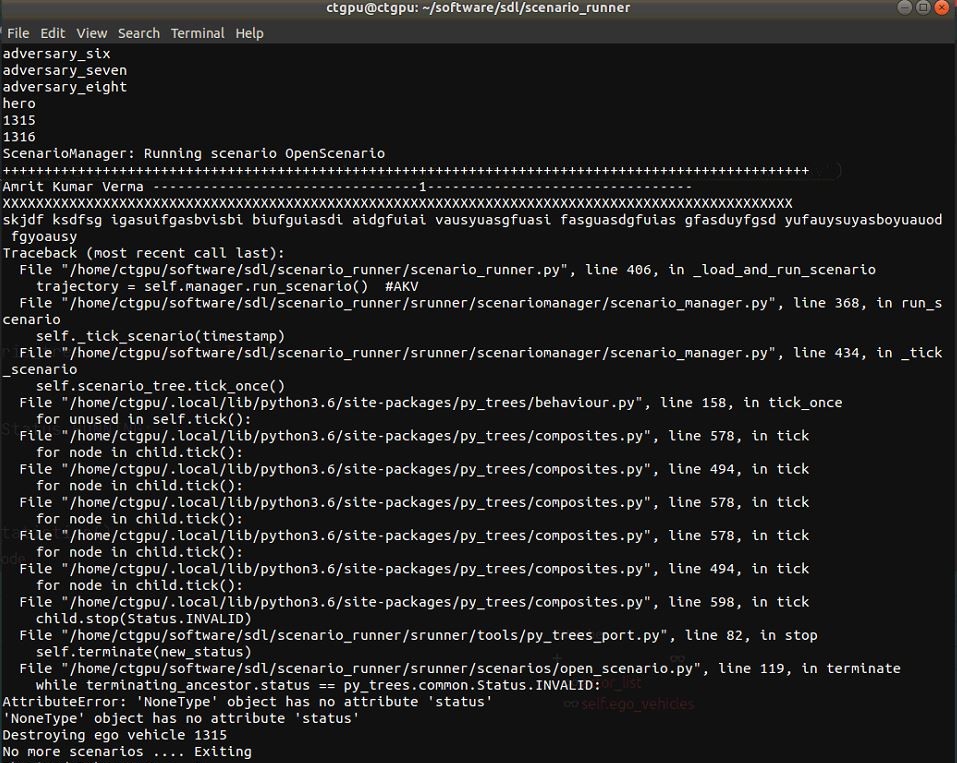Click 'self.terminate(new_status)' line
Image resolution: width=957 pixels, height=763 pixels.
point(143,652)
